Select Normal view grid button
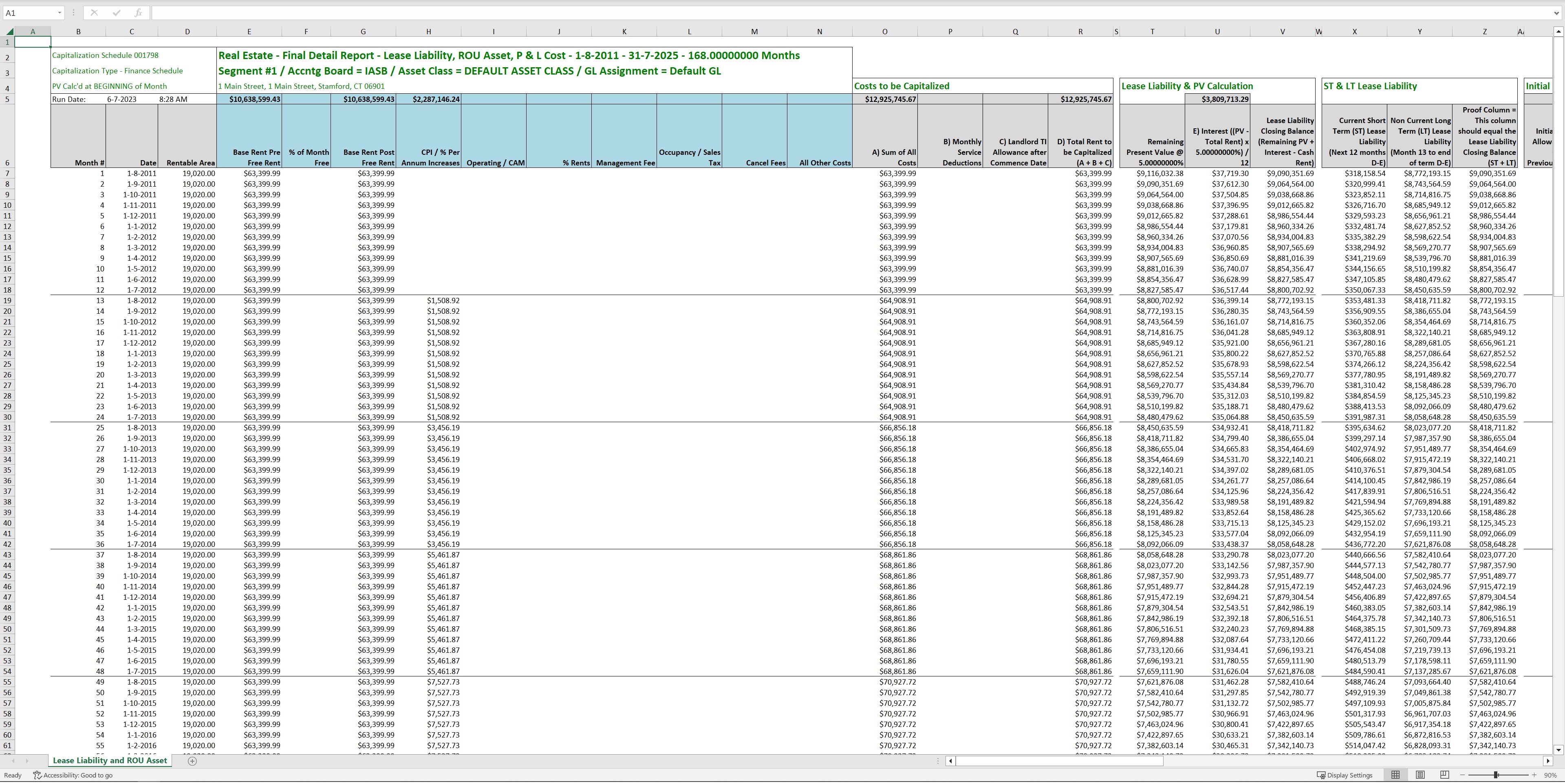 tap(1395, 775)
